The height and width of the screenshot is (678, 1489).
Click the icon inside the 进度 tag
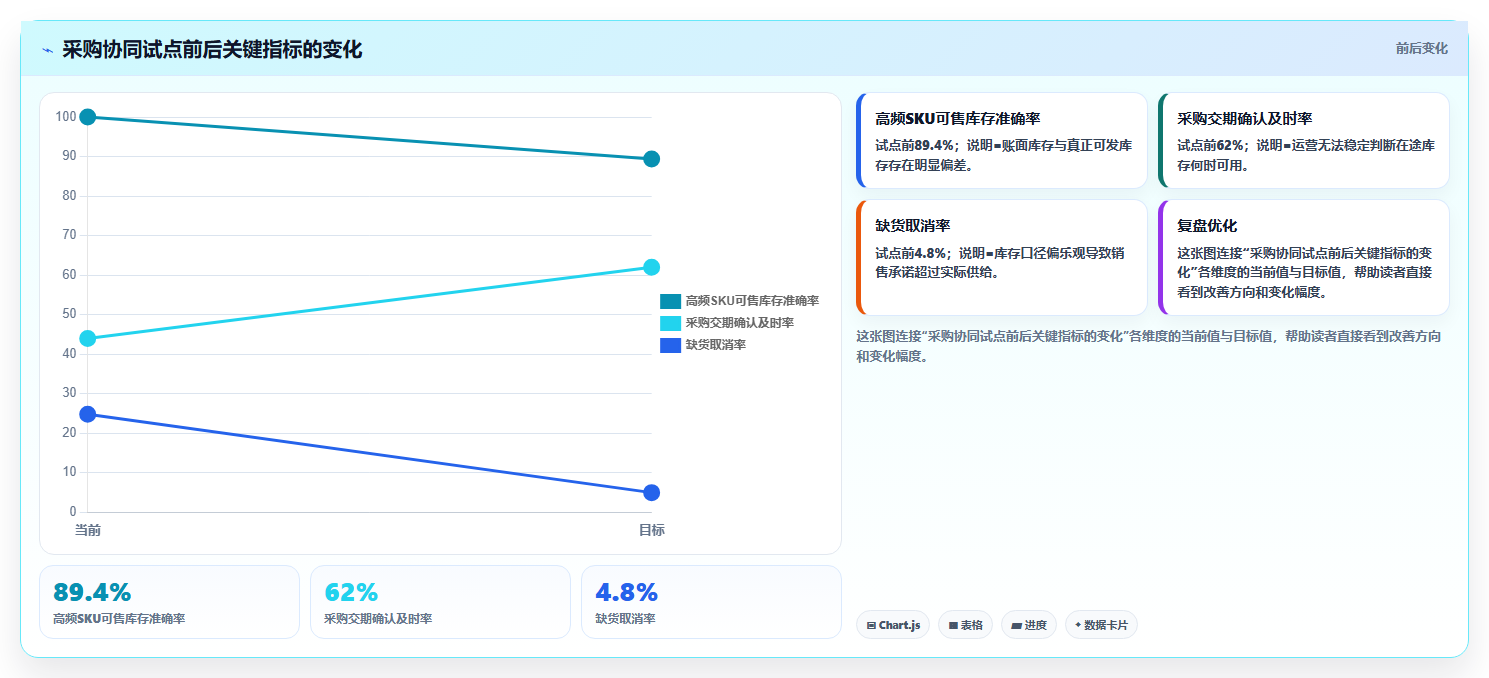(1016, 626)
